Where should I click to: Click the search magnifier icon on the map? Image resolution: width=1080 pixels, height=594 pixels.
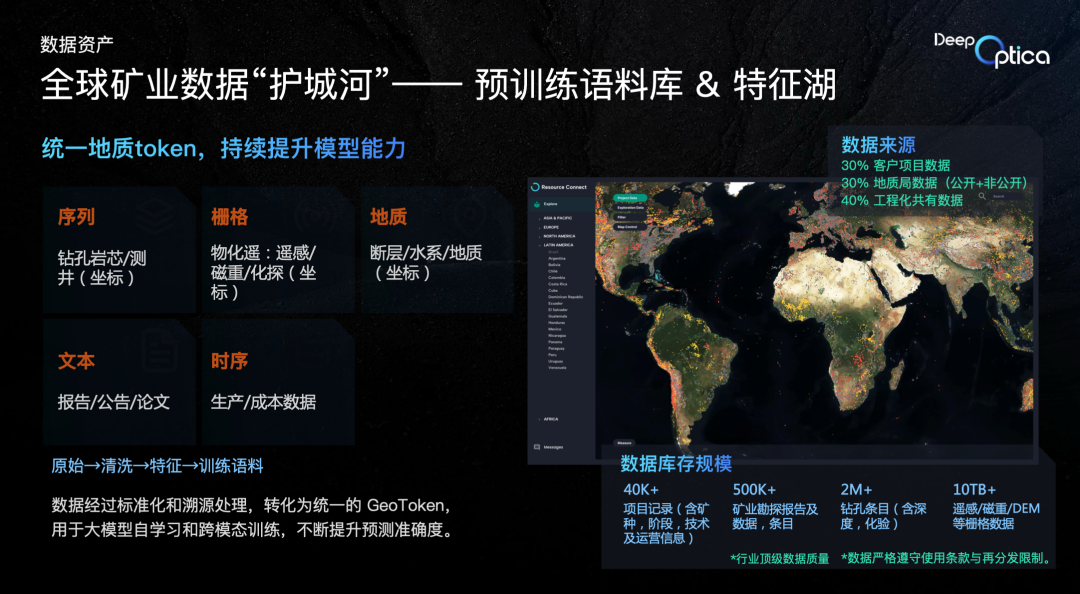pyautogui.click(x=982, y=197)
